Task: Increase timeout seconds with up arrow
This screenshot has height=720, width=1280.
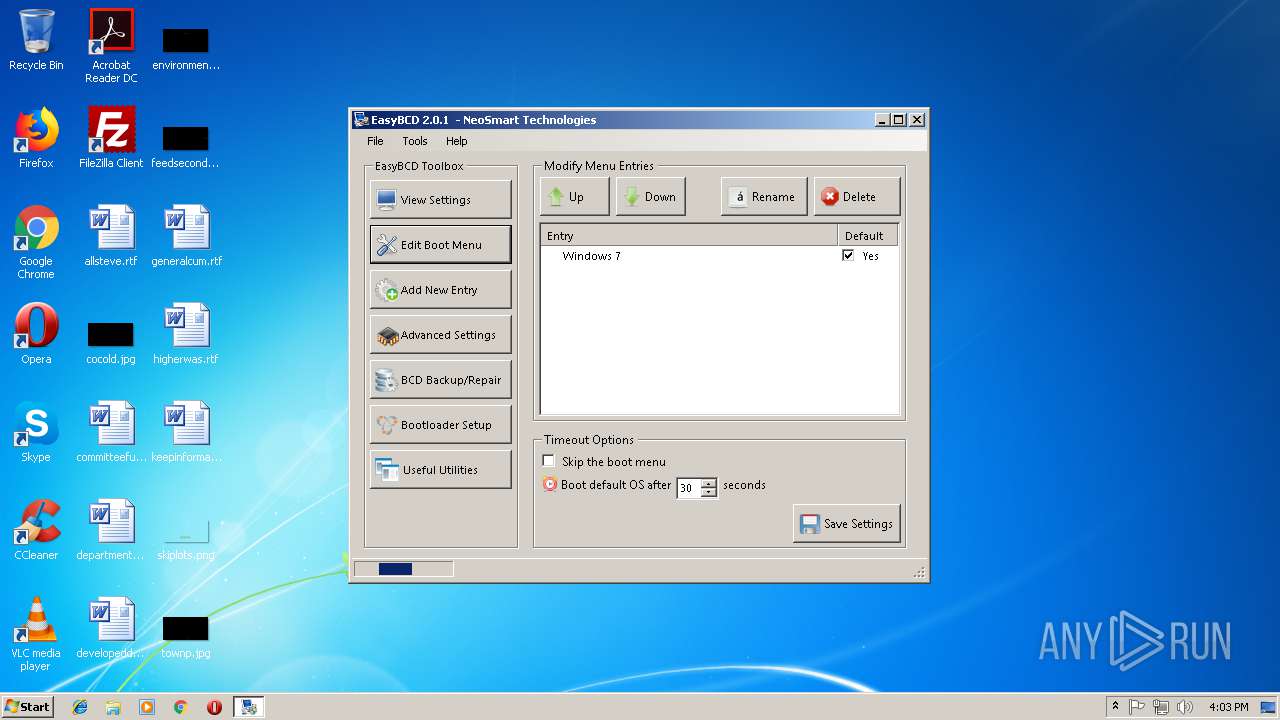Action: 709,484
